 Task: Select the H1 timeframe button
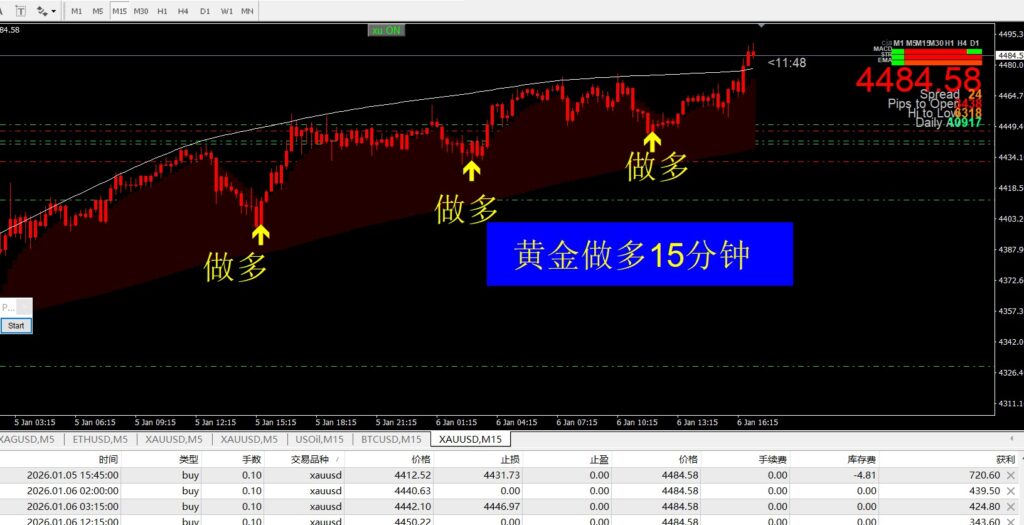pos(164,11)
